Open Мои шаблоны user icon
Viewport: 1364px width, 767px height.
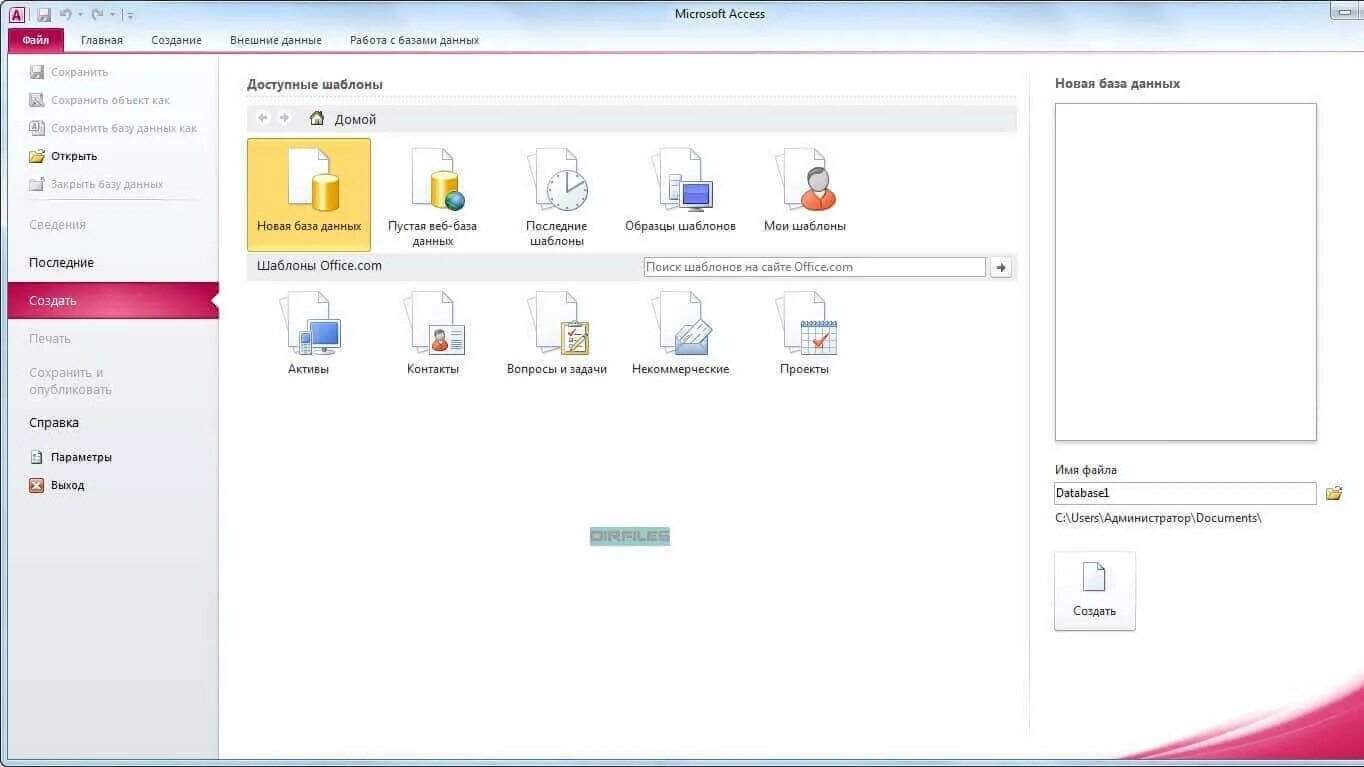pos(806,180)
